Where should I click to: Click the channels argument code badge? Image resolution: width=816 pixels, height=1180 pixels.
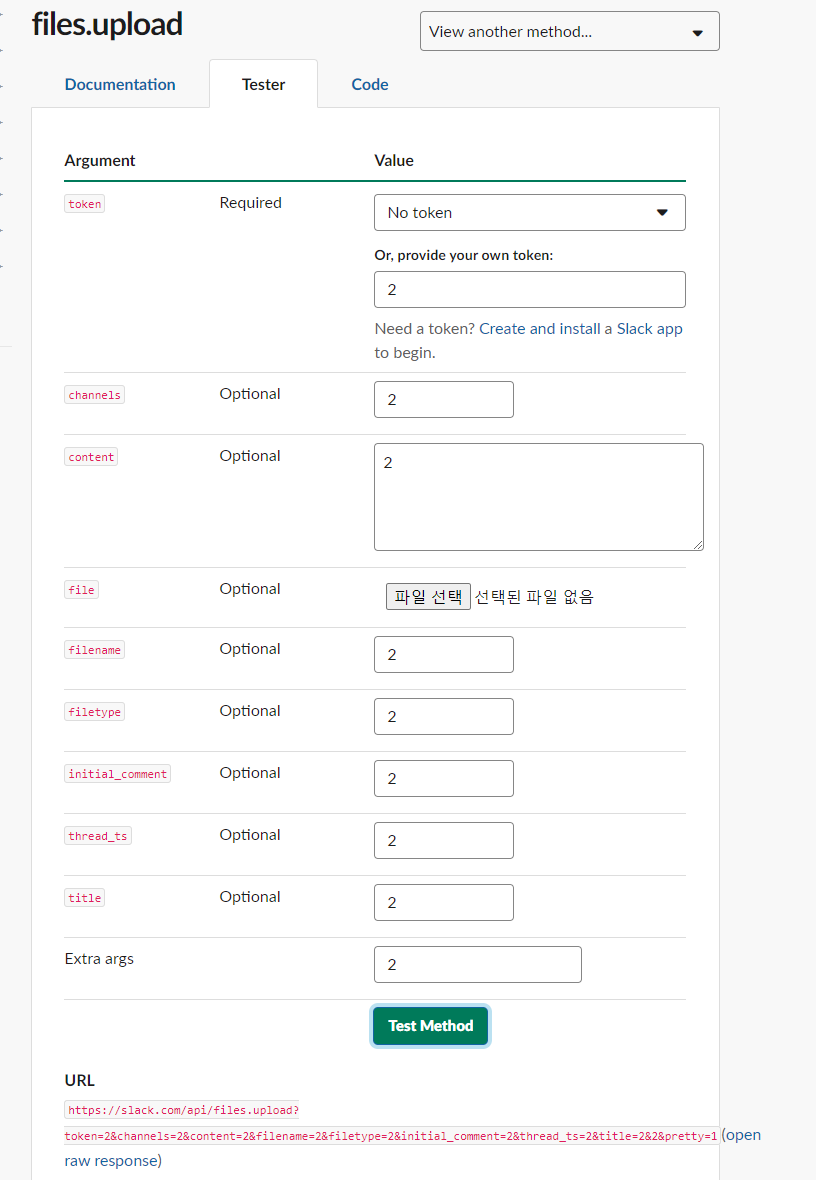pos(94,394)
